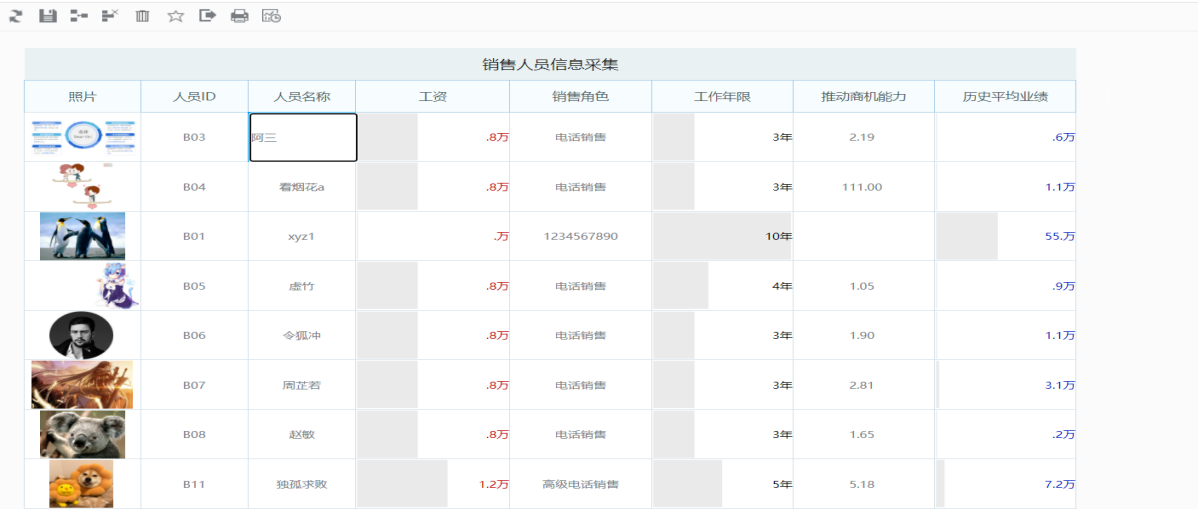Click the name cell 令狐冲
Image resolution: width=1198 pixels, height=509 pixels.
coord(302,336)
